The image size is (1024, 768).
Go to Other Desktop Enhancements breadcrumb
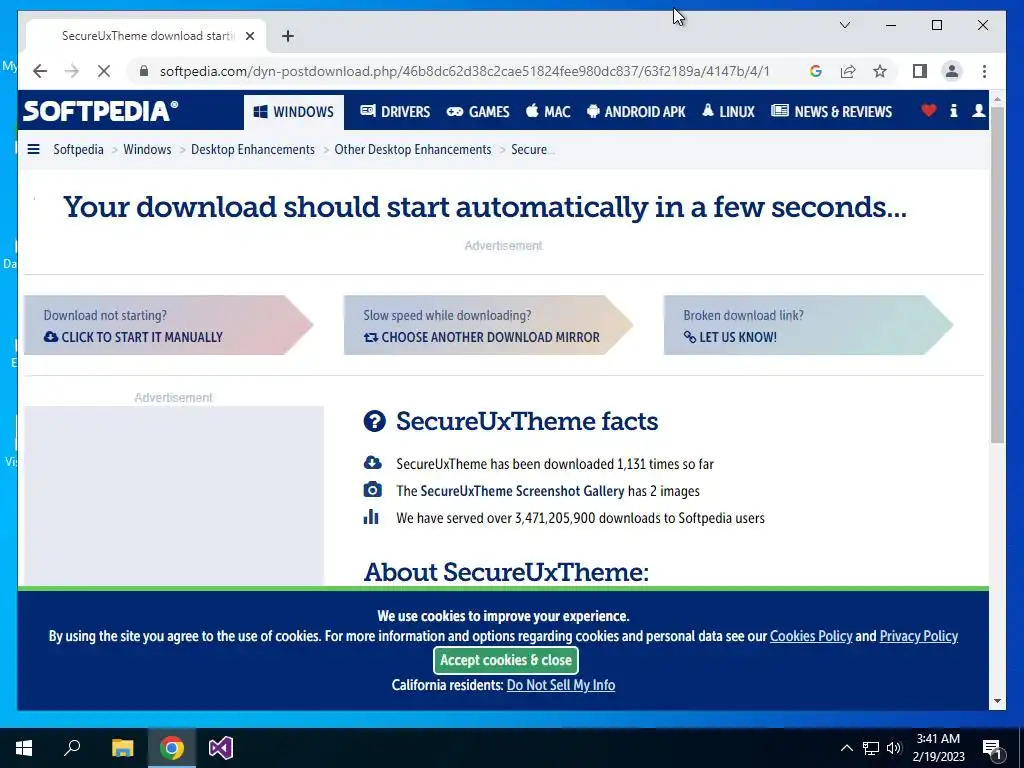(x=413, y=150)
